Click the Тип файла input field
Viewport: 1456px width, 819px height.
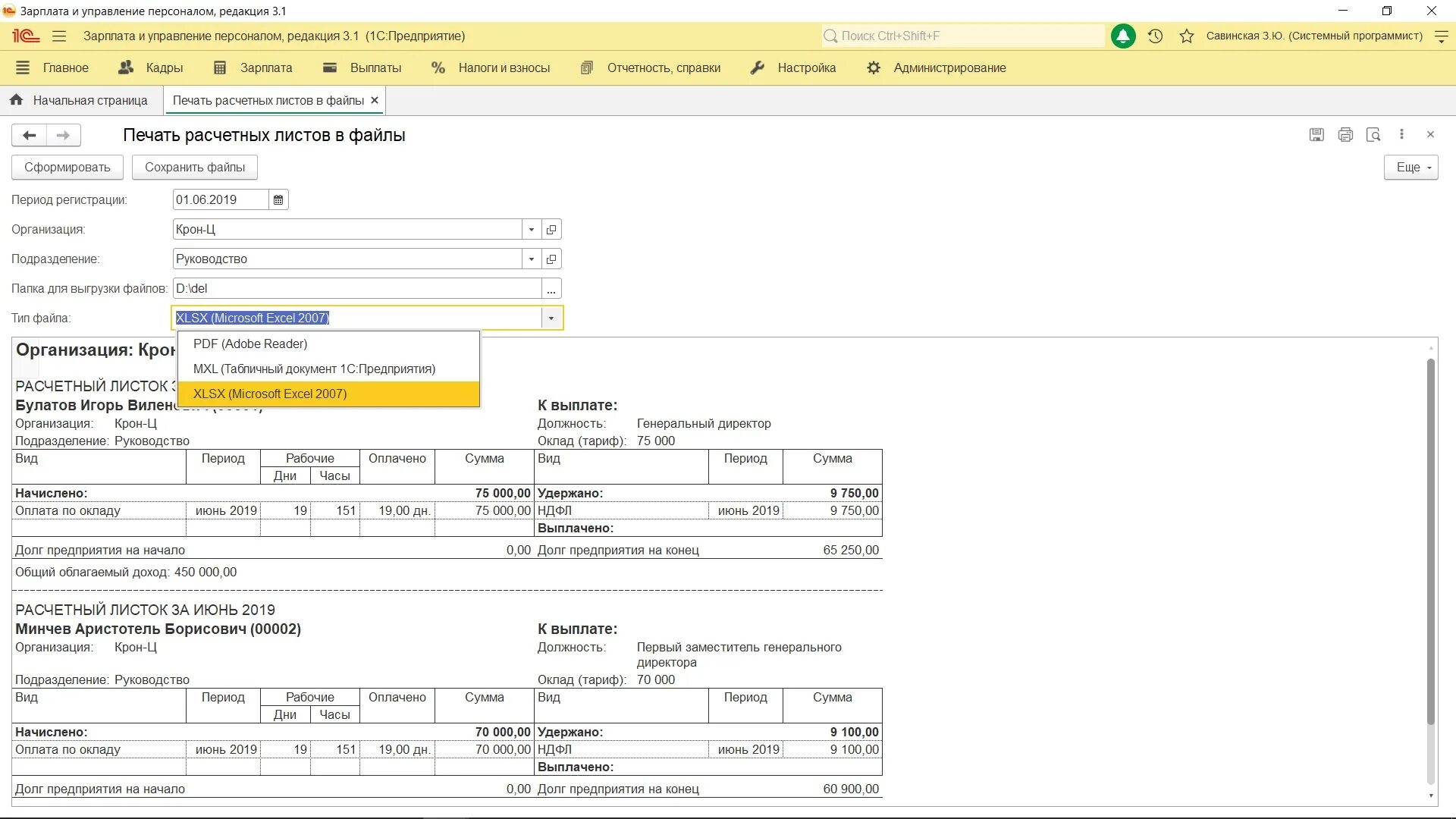pyautogui.click(x=356, y=318)
